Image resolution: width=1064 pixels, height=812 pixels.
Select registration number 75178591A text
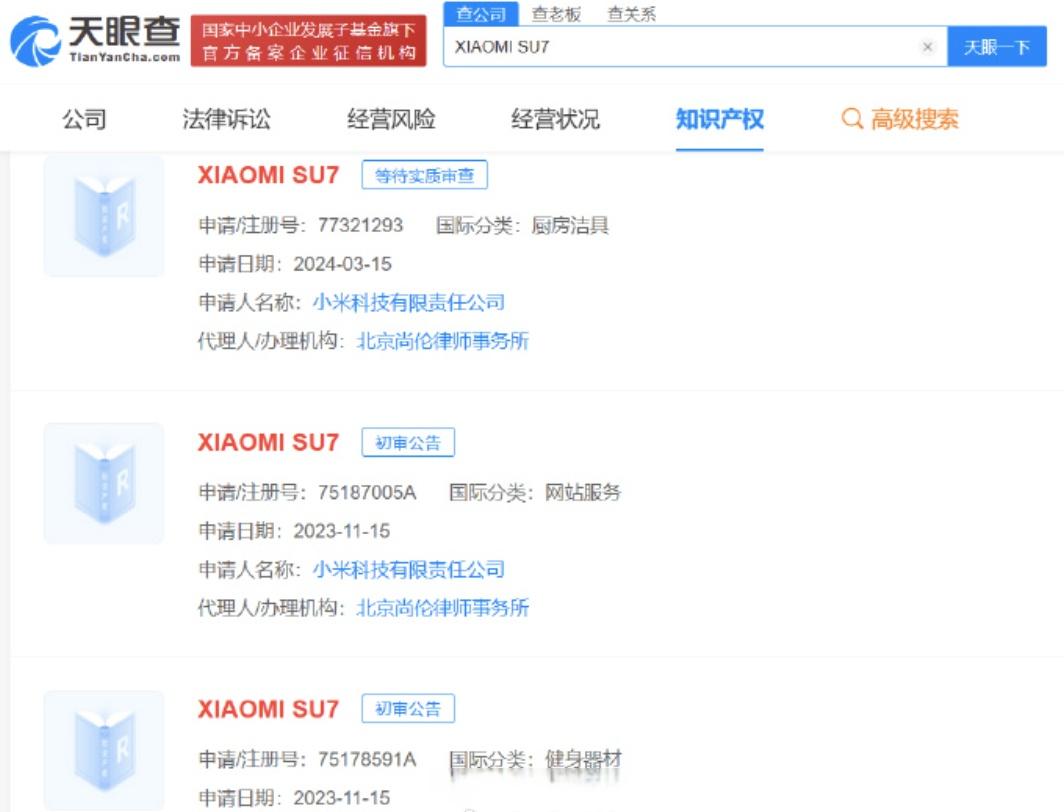(366, 759)
